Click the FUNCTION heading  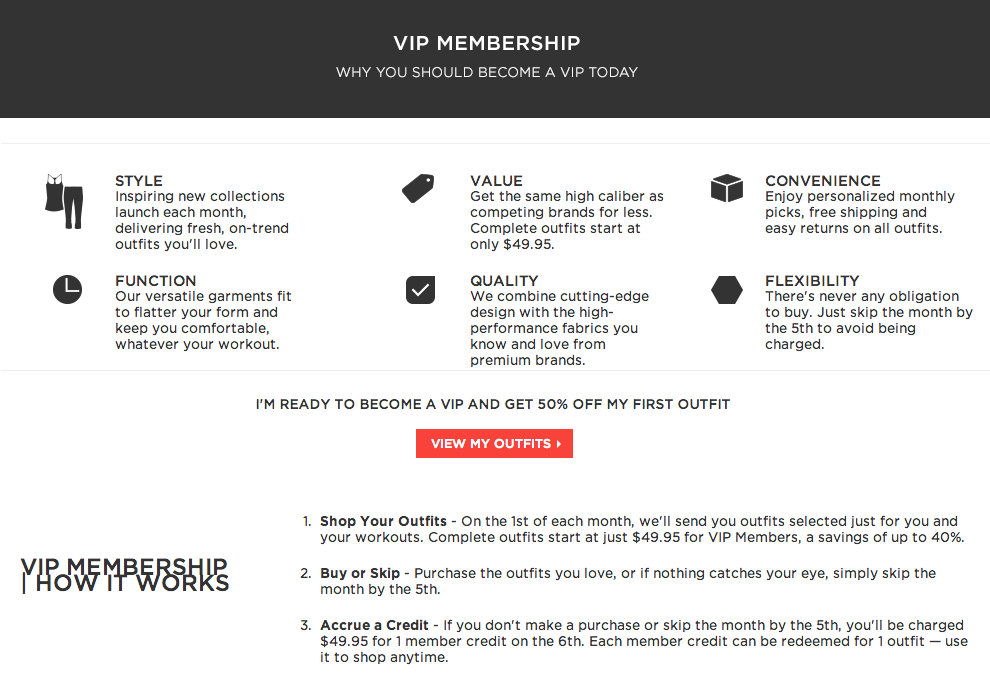click(x=155, y=281)
